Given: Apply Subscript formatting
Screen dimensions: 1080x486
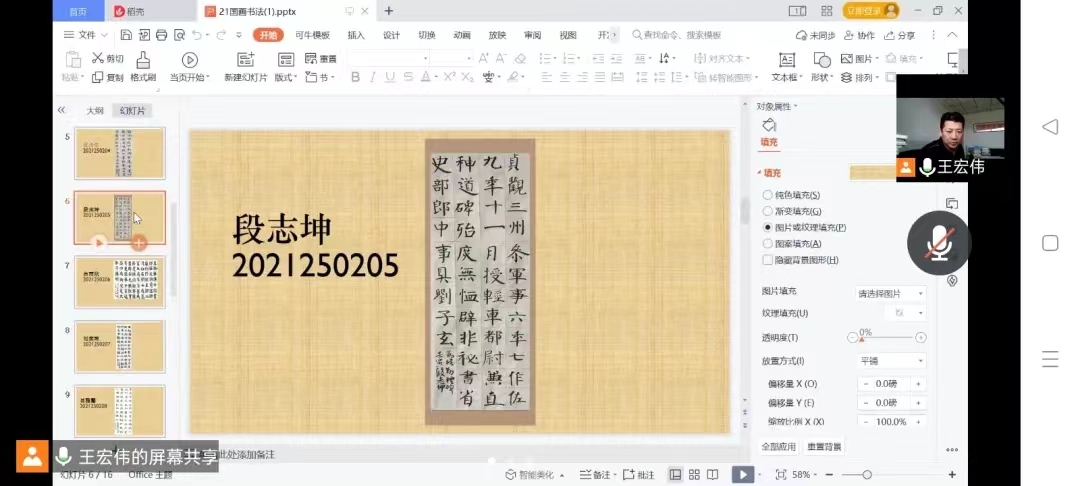Looking at the screenshot, I should (x=467, y=77).
